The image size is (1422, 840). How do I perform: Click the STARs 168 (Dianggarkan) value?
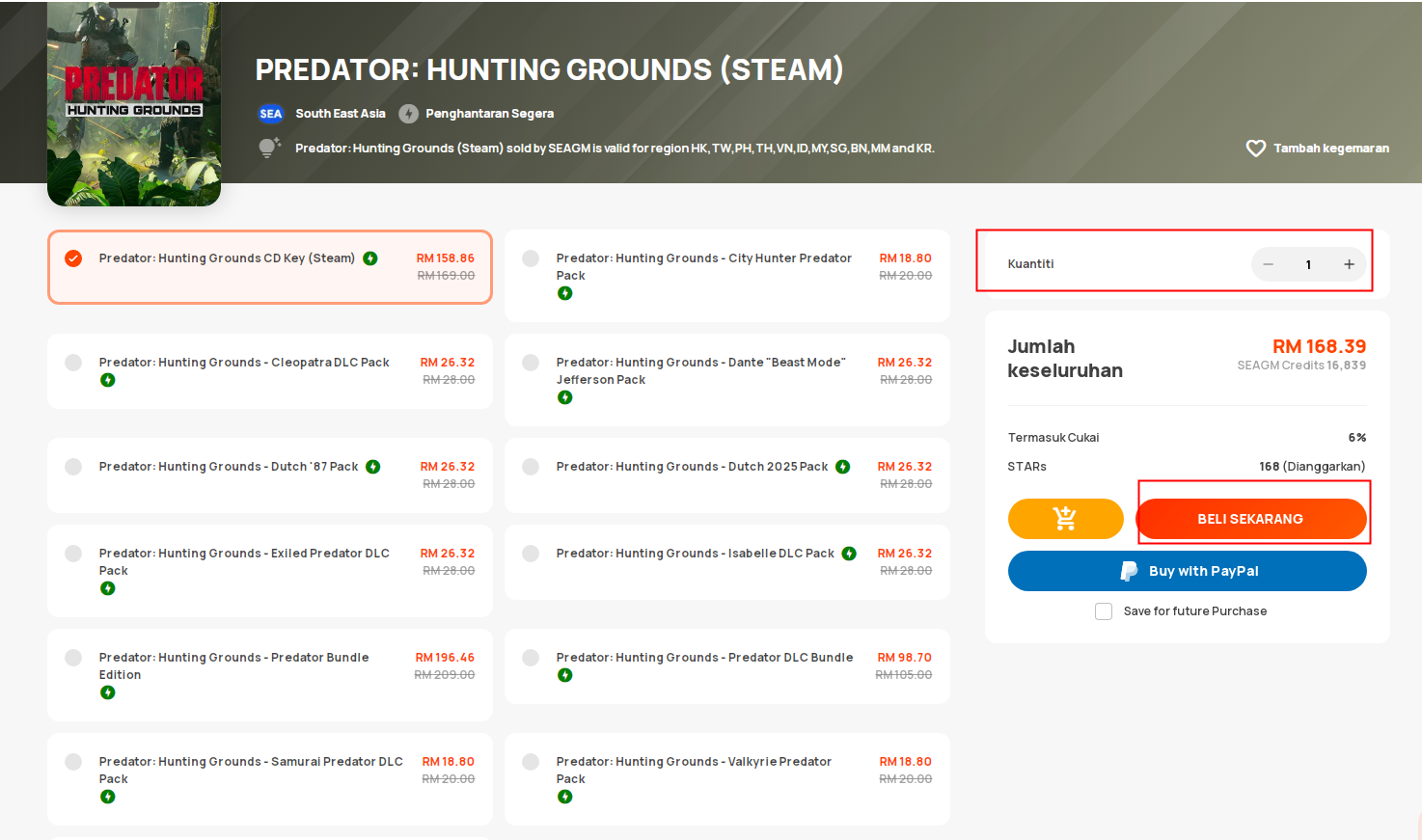pyautogui.click(x=1312, y=467)
